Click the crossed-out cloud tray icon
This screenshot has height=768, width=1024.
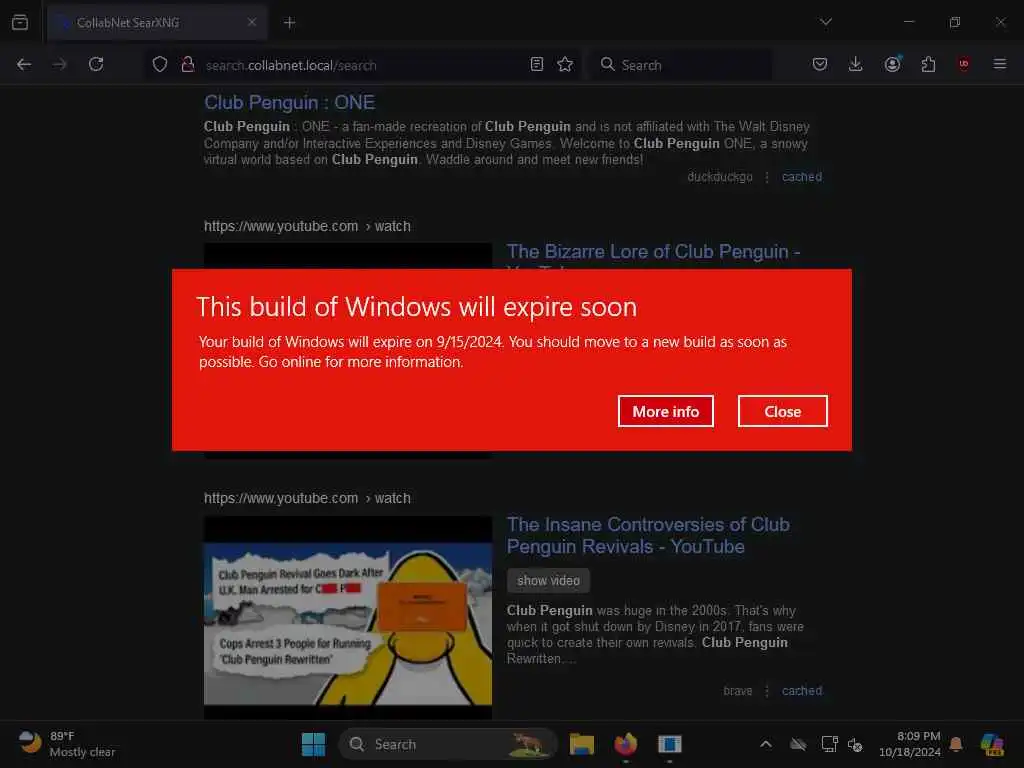(798, 744)
